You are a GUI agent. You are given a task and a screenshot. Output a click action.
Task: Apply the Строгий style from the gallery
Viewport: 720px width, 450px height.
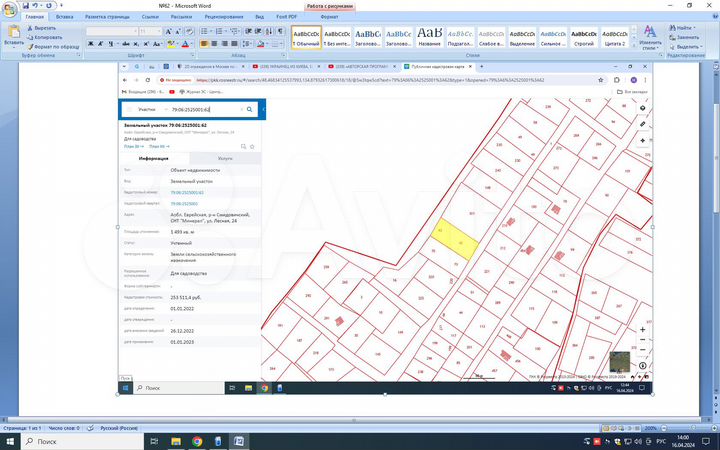point(582,36)
